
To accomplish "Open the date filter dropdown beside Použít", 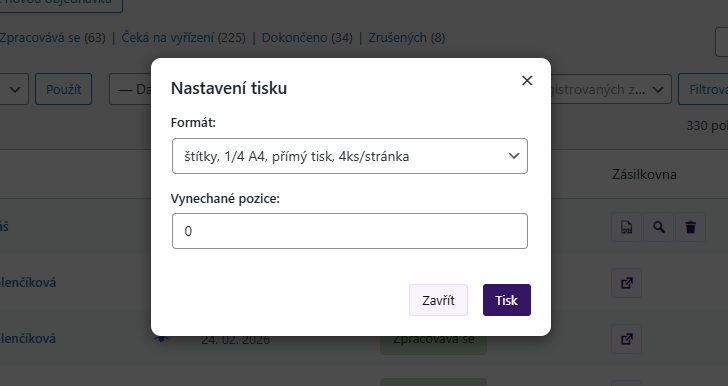I will (130, 89).
